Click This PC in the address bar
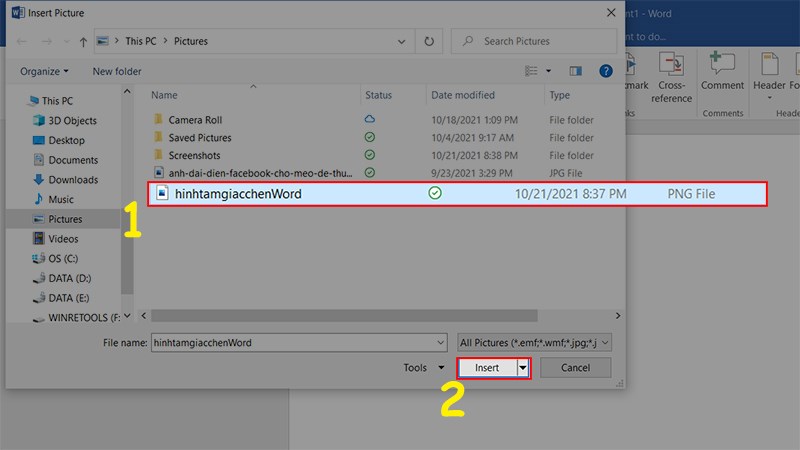The image size is (800, 450). point(141,41)
